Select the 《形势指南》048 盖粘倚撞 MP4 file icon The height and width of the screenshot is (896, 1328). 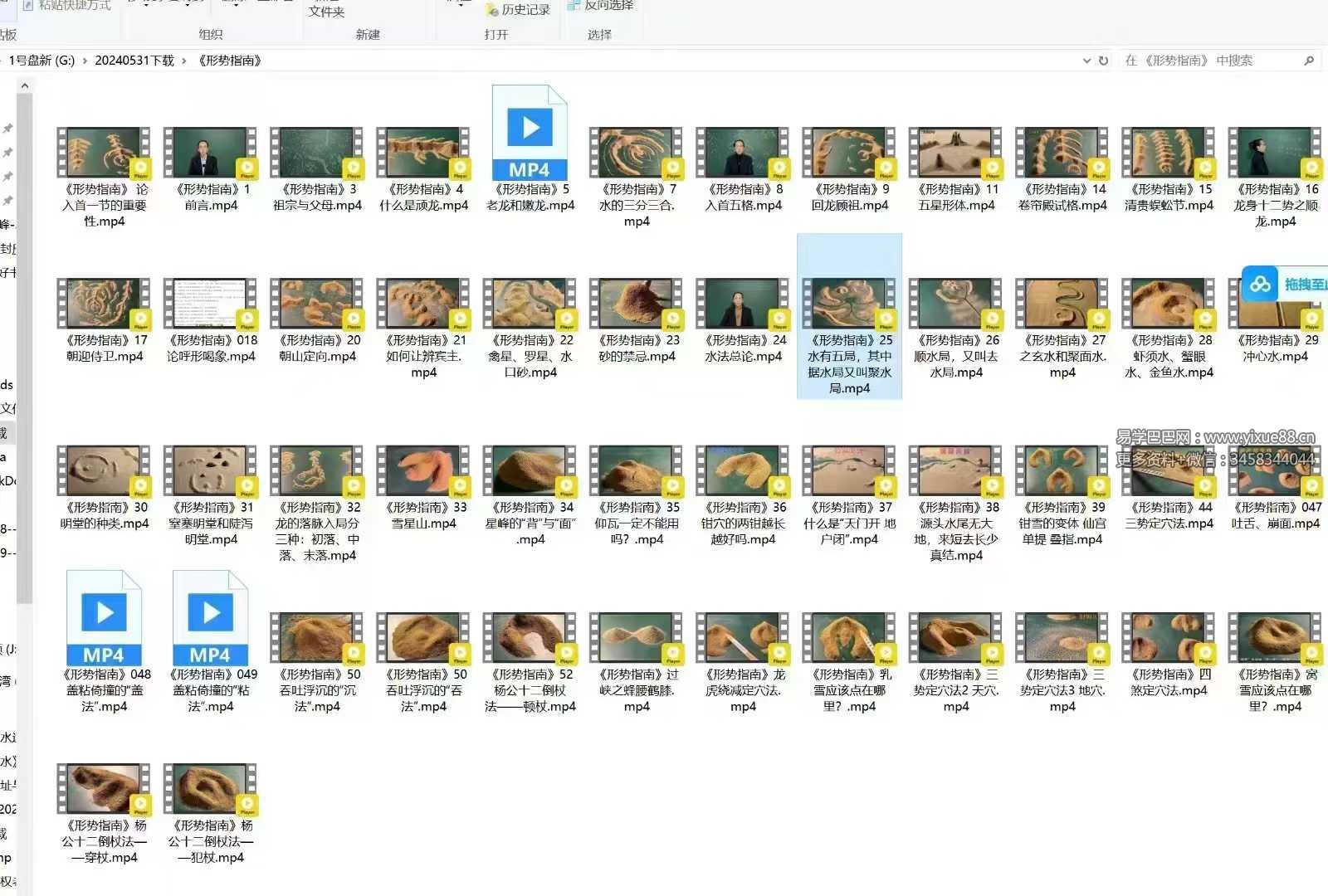[104, 618]
